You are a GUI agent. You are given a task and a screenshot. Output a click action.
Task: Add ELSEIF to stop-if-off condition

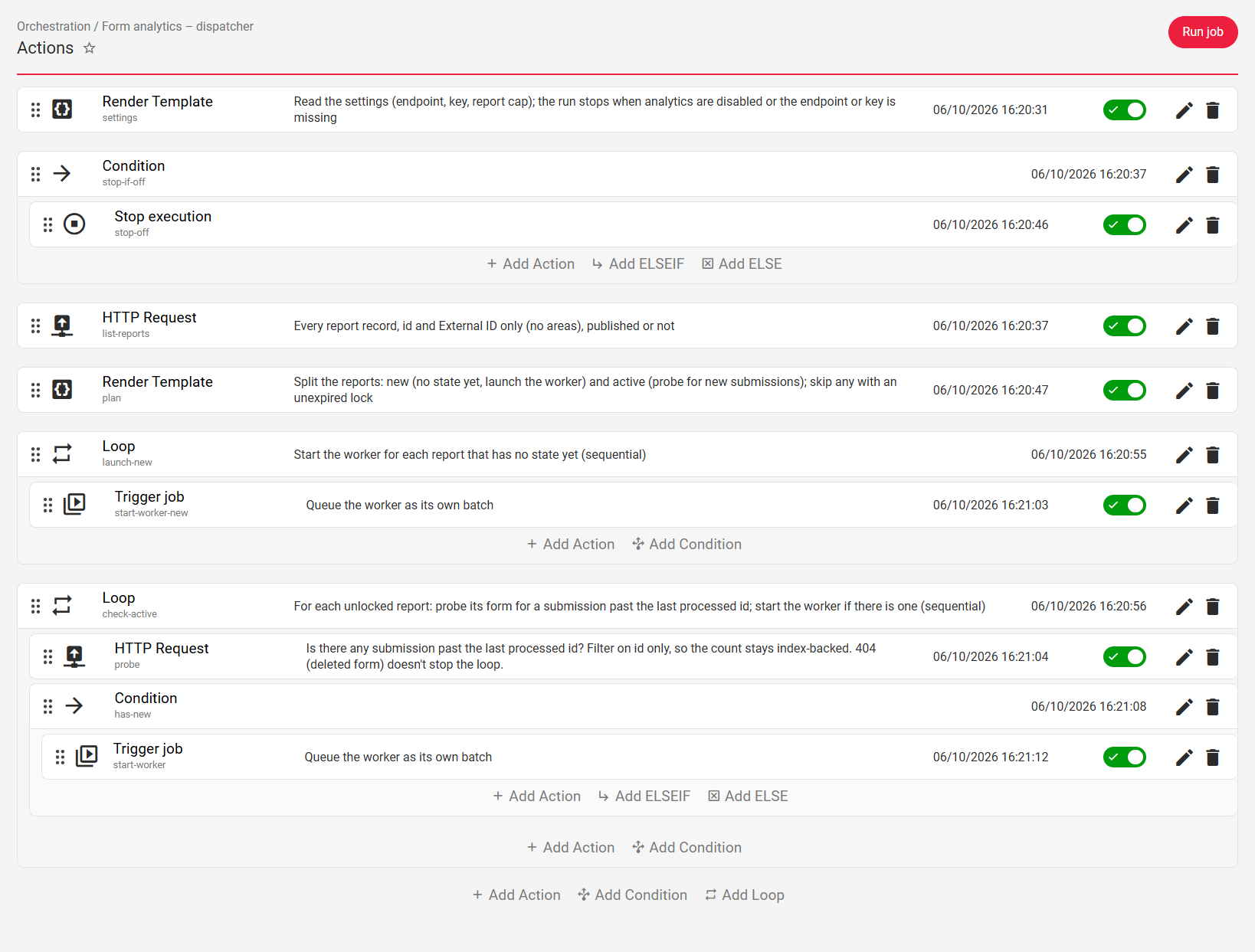[x=637, y=264]
